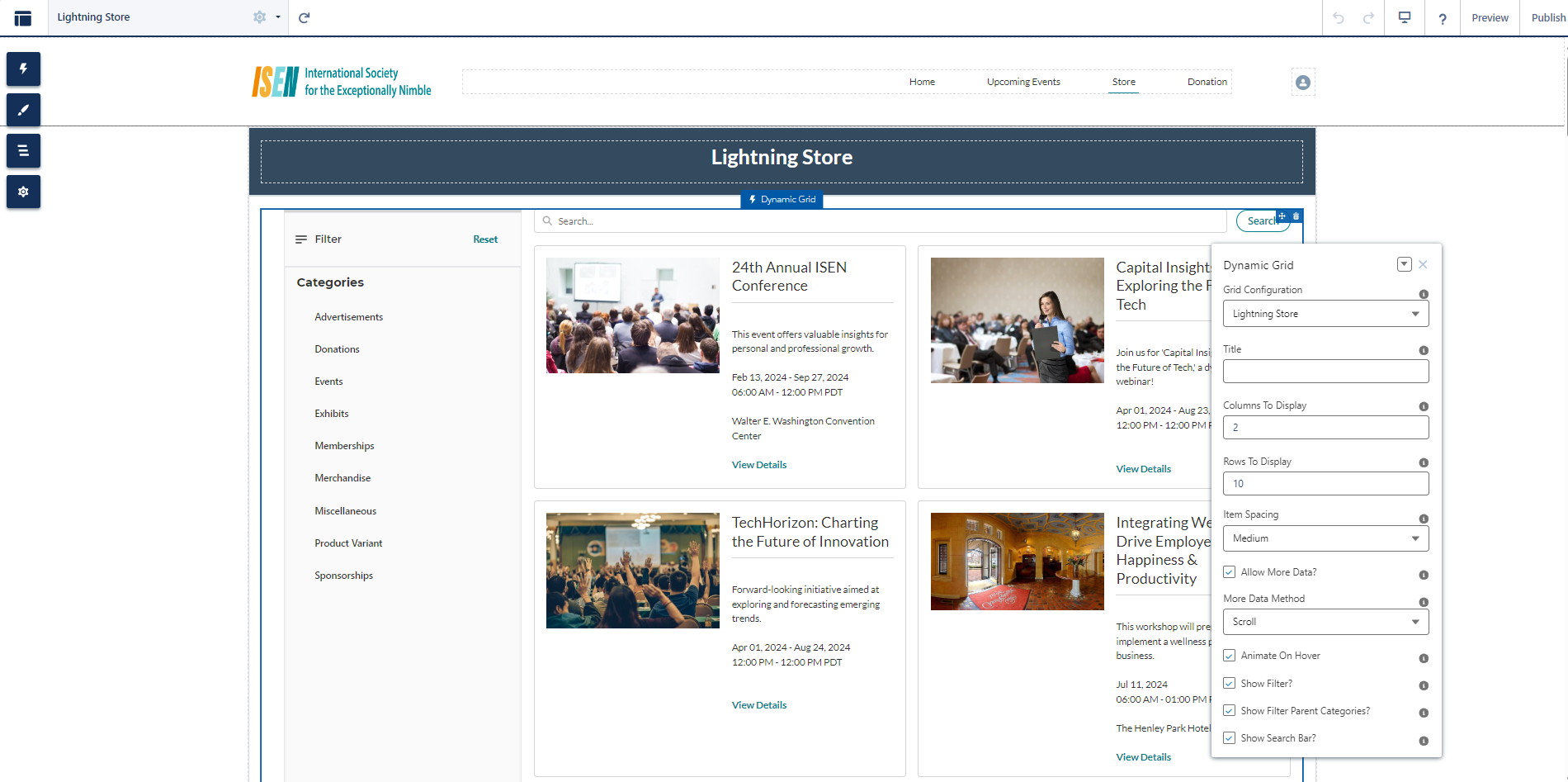
Task: Toggle the Animate On Hover checkbox
Action: 1229,656
